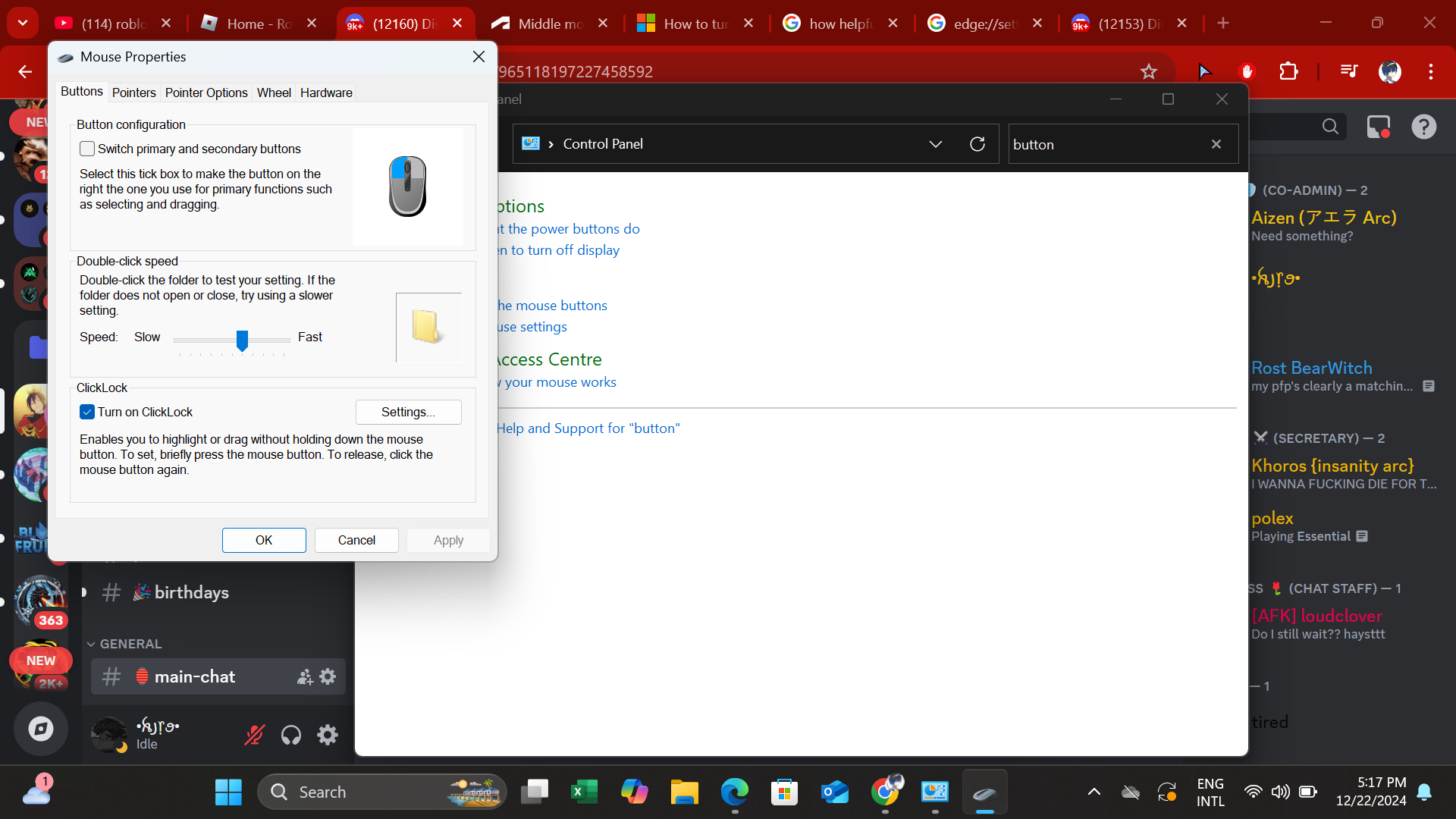Click the double-click speed slider handle
Viewport: 1456px width, 819px height.
[242, 340]
